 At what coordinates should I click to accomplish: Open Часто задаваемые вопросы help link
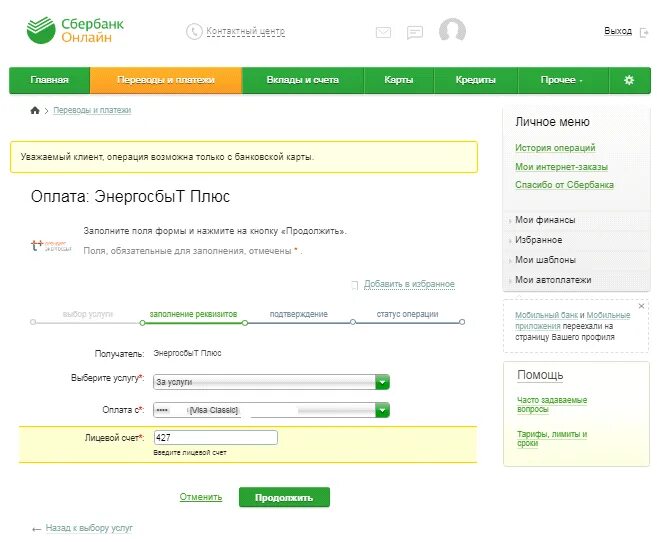click(x=552, y=405)
